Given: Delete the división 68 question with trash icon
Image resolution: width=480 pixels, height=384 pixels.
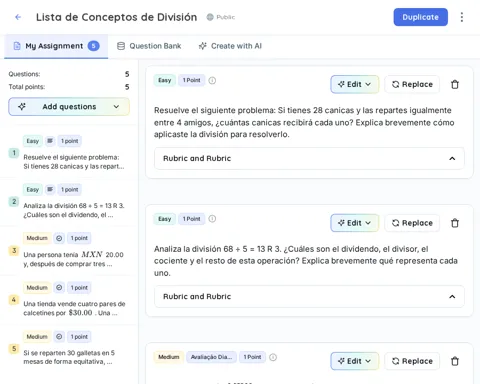Looking at the screenshot, I should tap(455, 223).
